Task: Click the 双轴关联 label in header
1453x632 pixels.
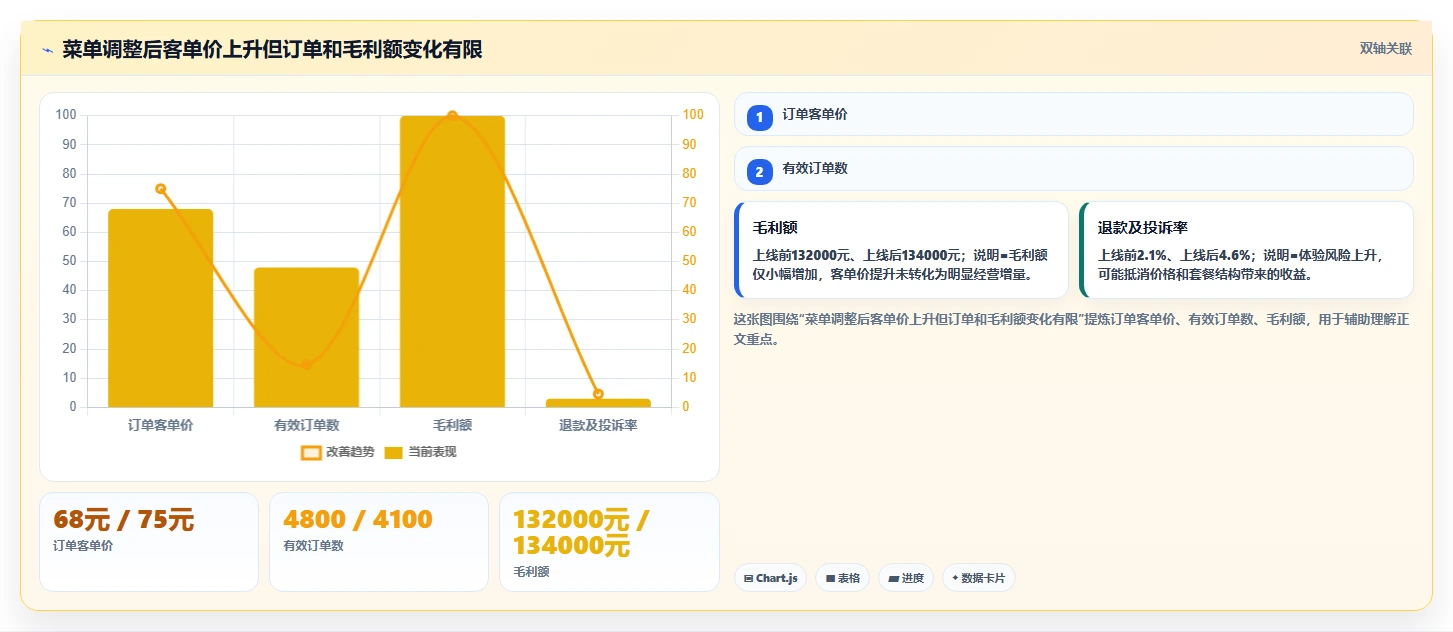Action: [1385, 49]
